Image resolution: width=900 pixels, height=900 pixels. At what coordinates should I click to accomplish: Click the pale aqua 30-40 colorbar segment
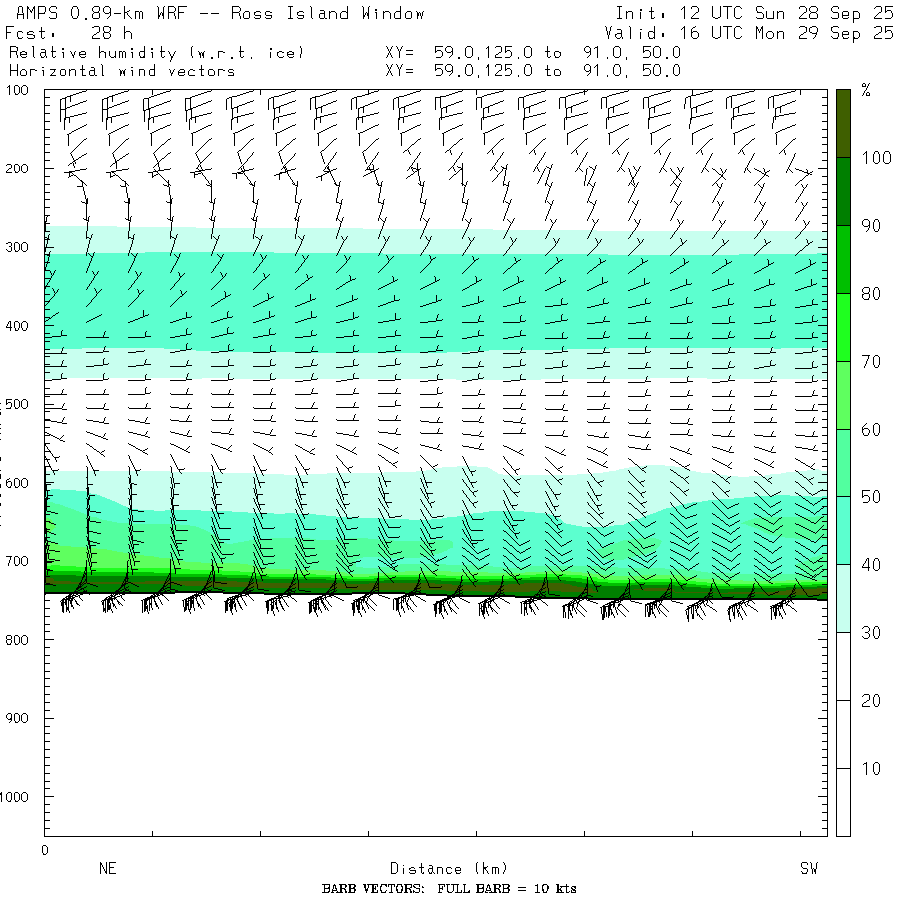843,599
